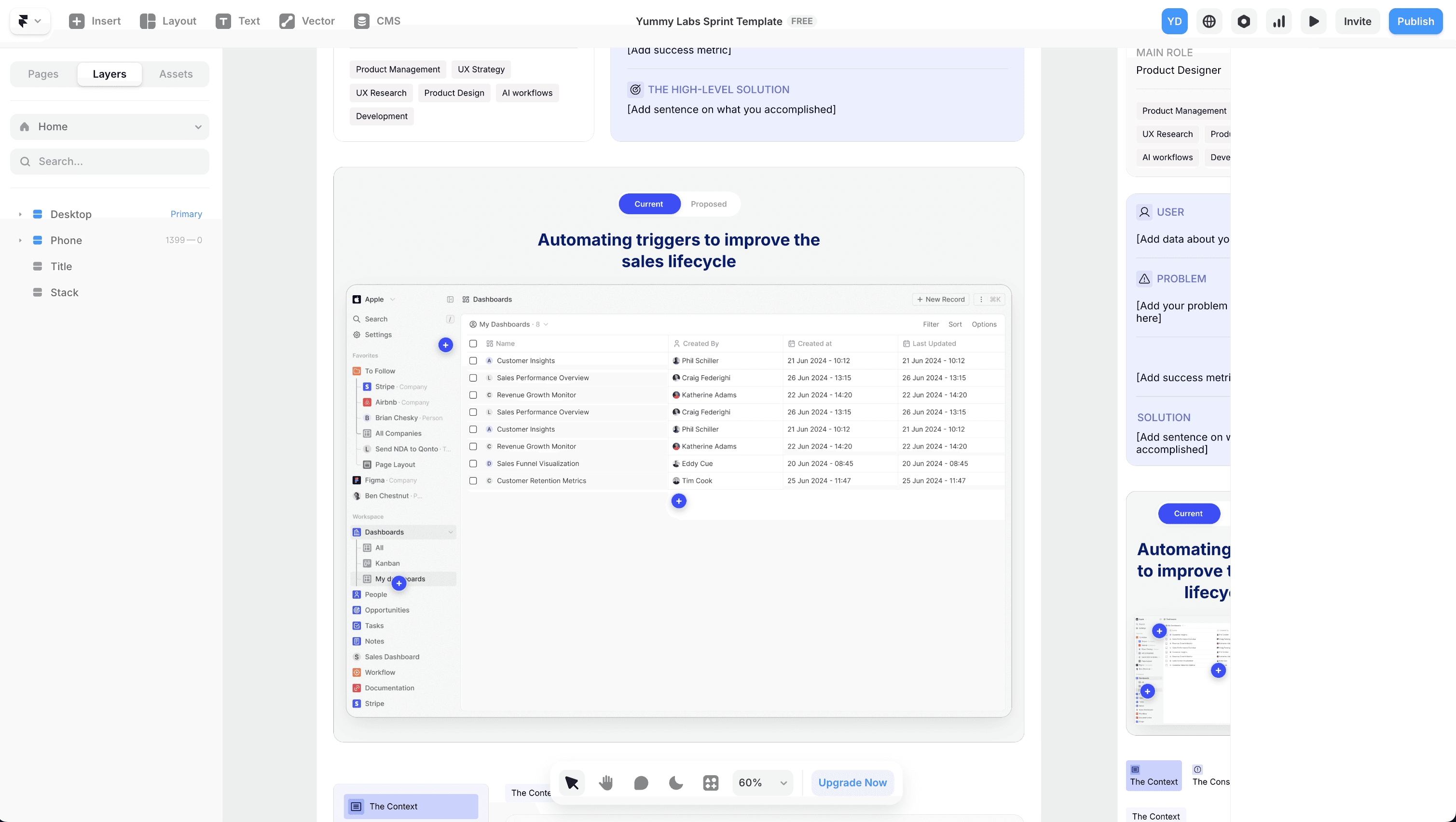
Task: Open the four-square component tool in the bottom toolbar
Action: [x=711, y=782]
